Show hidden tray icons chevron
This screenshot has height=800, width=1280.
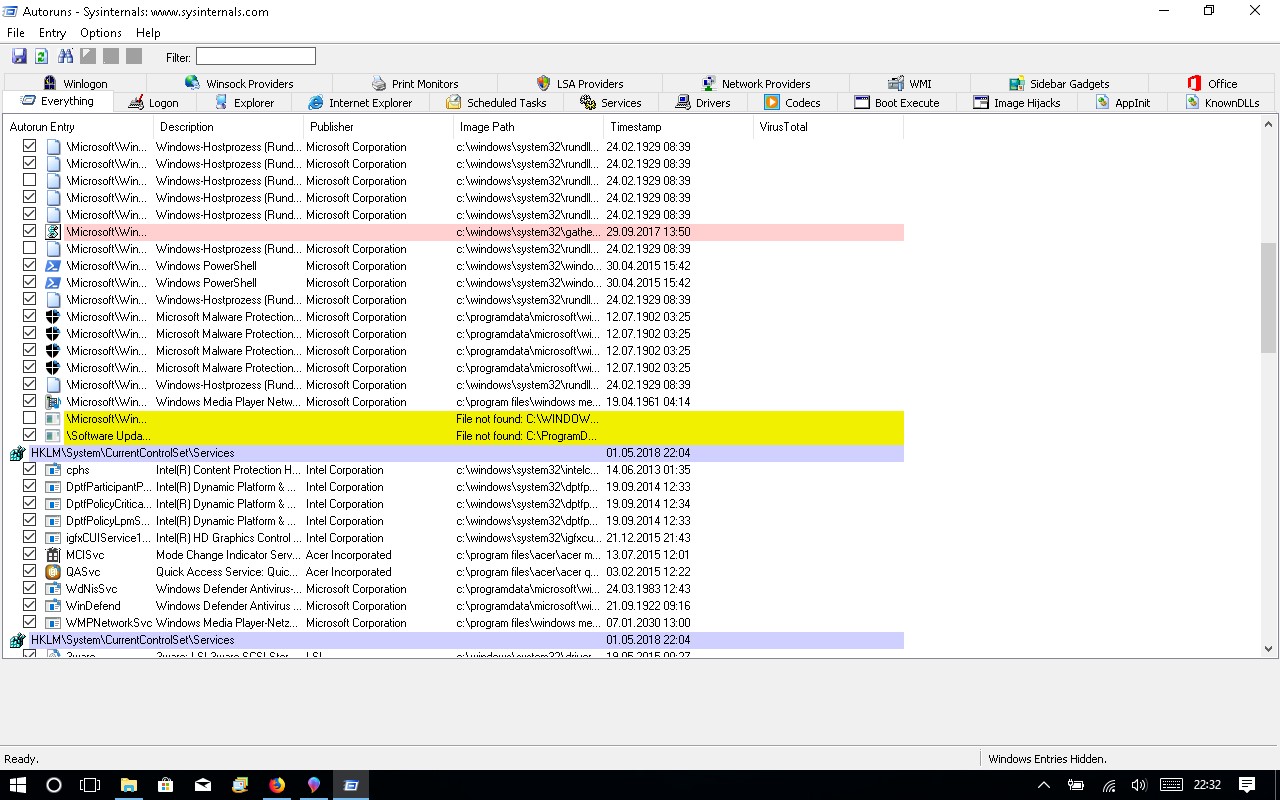1043,785
